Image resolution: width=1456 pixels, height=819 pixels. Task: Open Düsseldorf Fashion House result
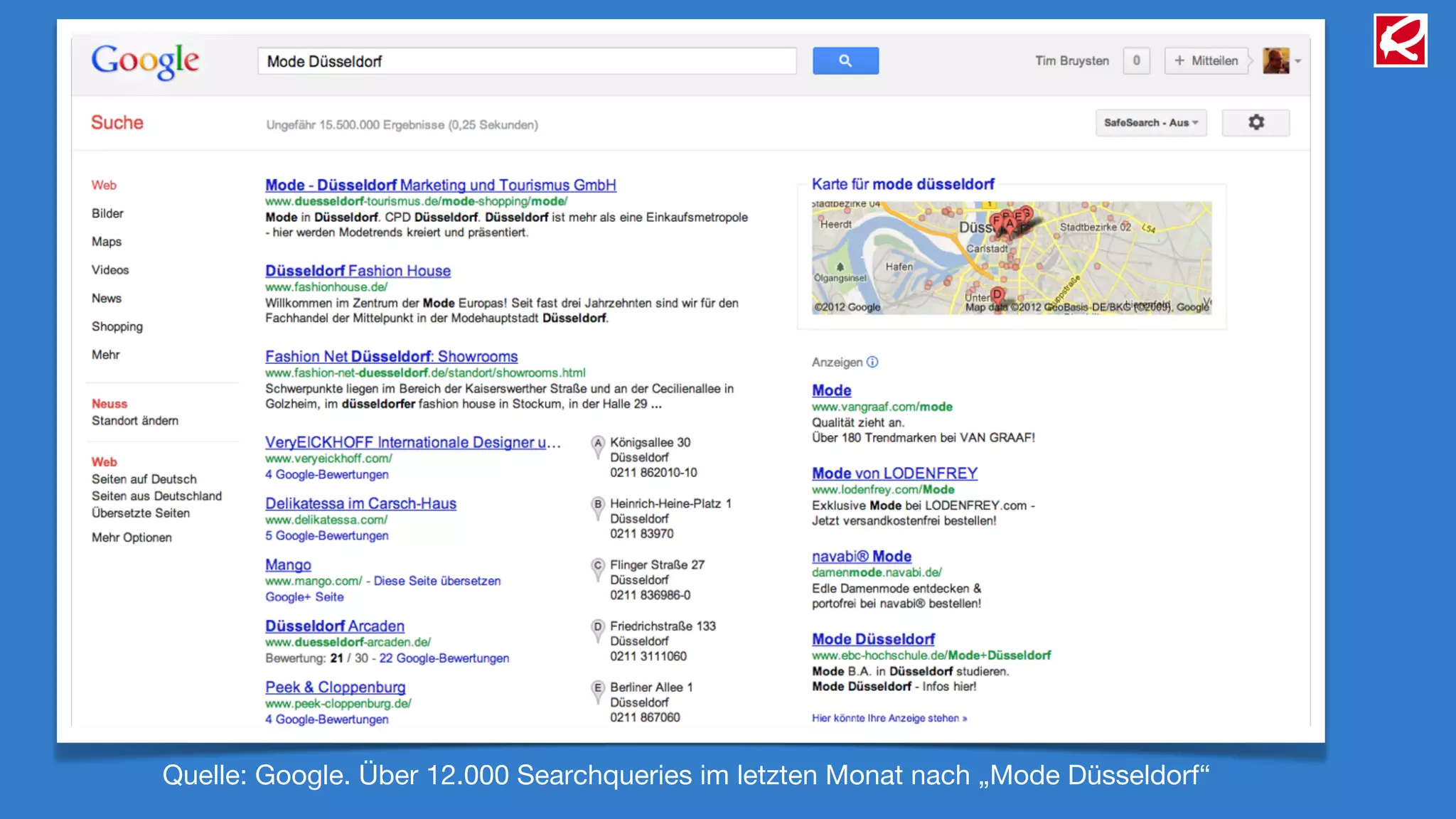pos(358,271)
